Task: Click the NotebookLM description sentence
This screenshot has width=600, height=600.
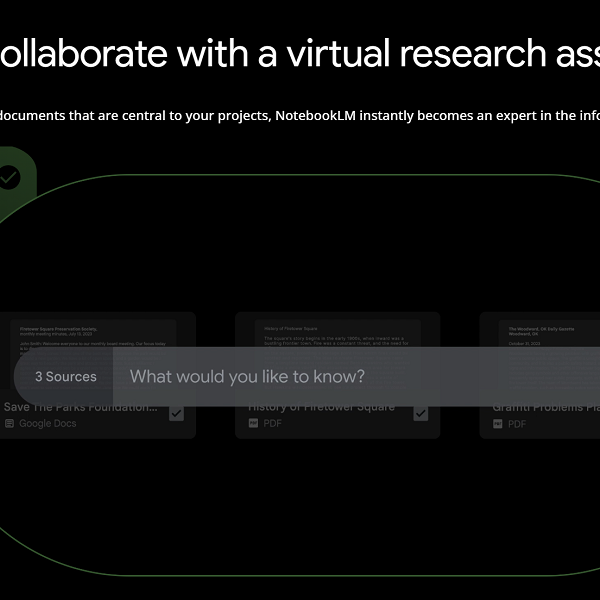Action: pos(300,116)
